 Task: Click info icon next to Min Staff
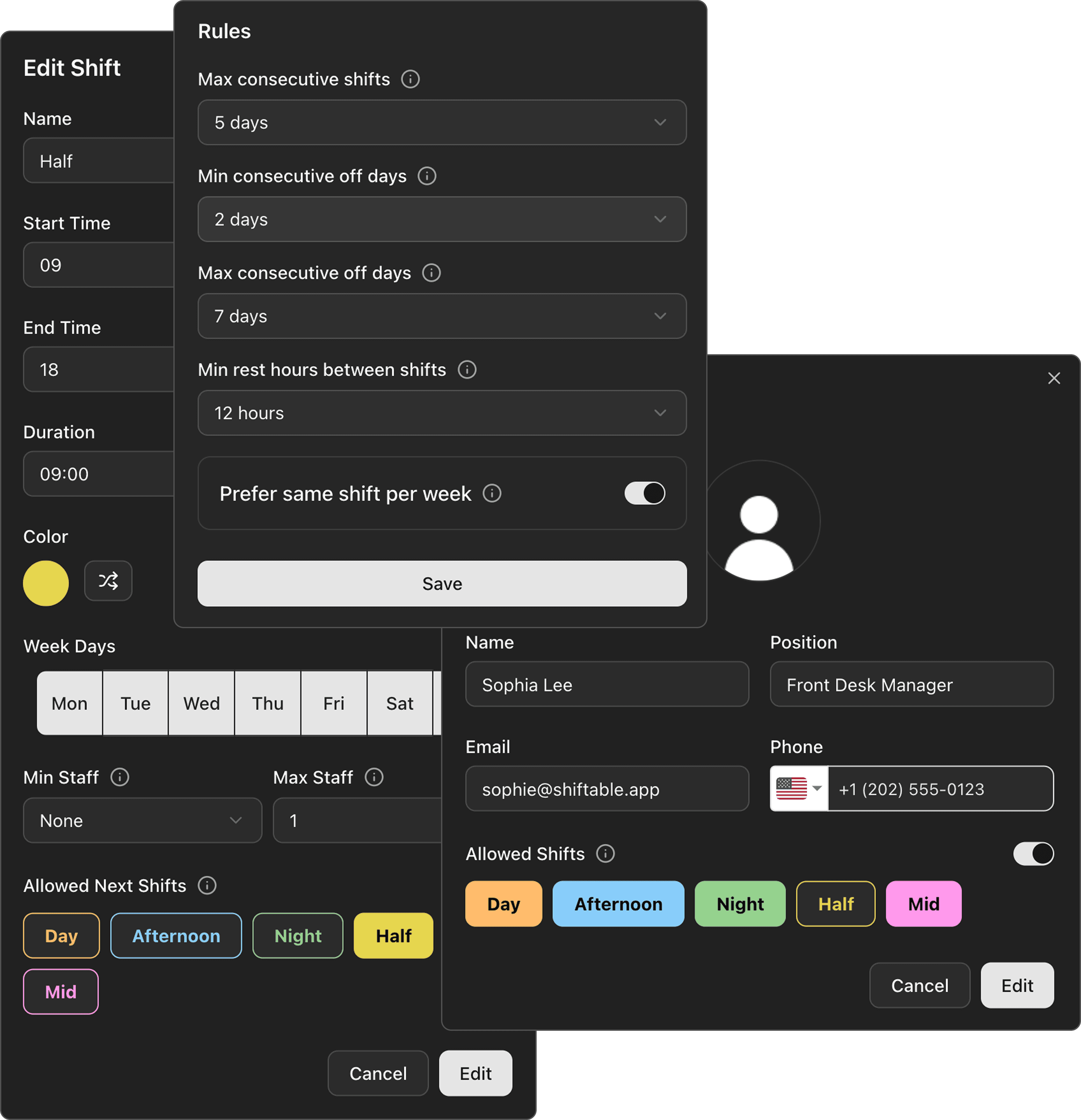coord(120,777)
